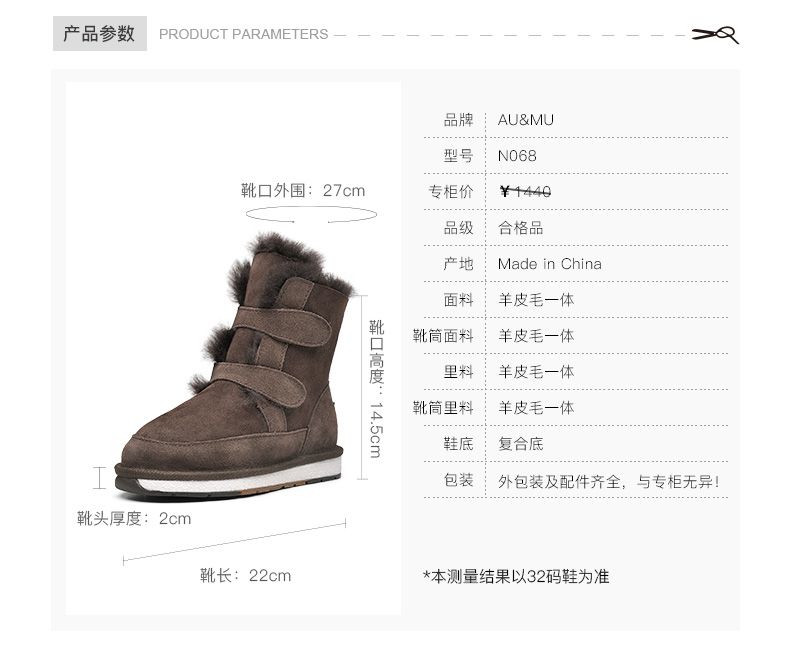Click the scissors icon at top right
The image size is (790, 651).
coord(715,35)
